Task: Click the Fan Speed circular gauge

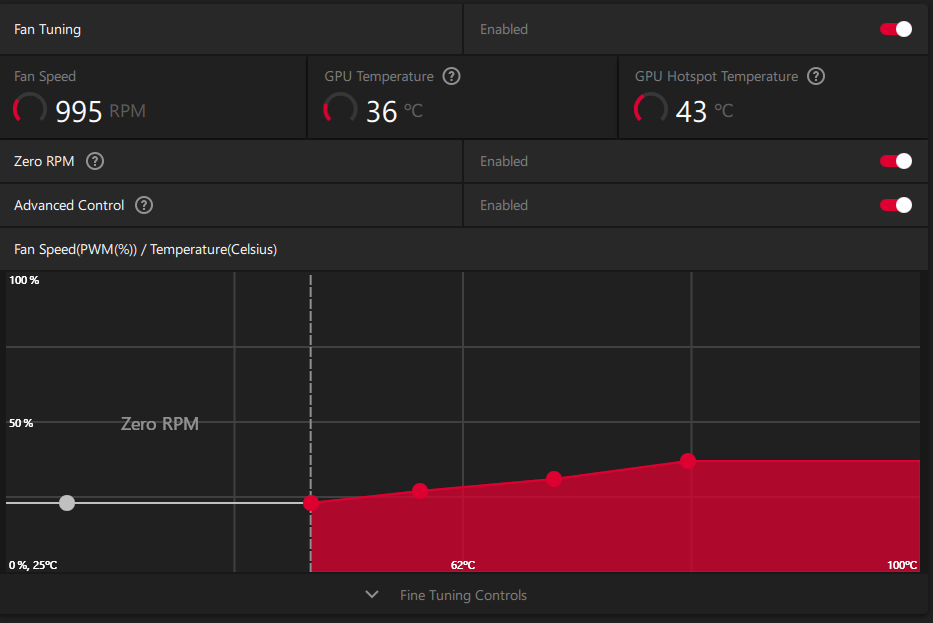Action: [30, 108]
